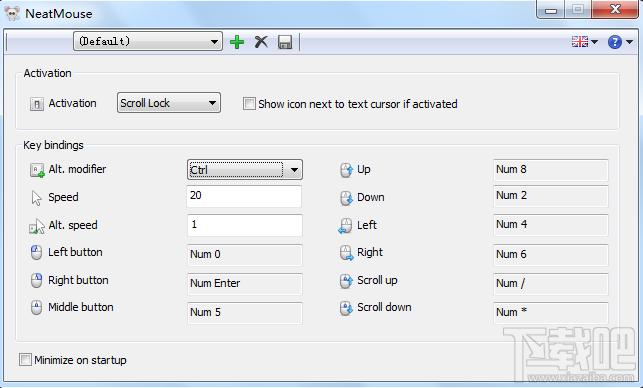Select the Right binding Num 6 field
The image size is (643, 388).
click(551, 255)
